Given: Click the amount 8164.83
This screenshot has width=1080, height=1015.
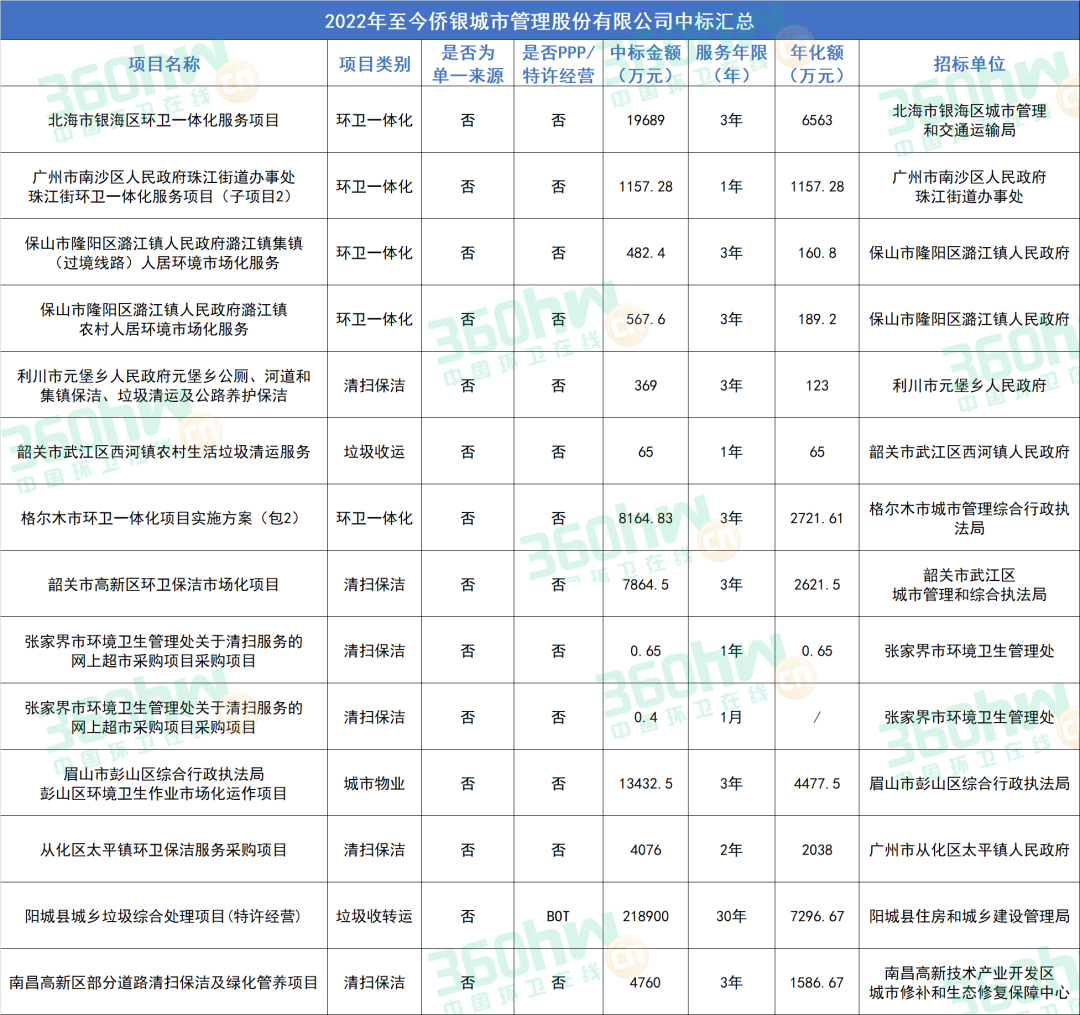Looking at the screenshot, I should [645, 519].
